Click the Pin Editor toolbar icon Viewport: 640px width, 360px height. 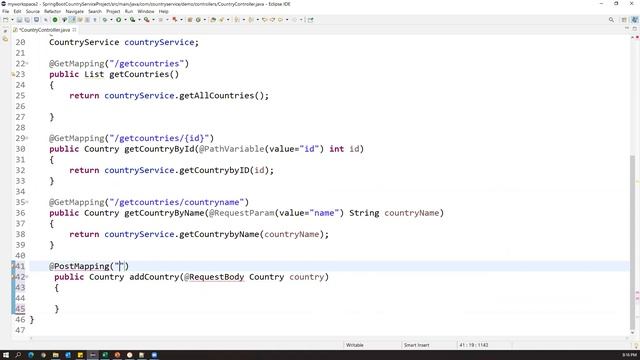[311, 20]
